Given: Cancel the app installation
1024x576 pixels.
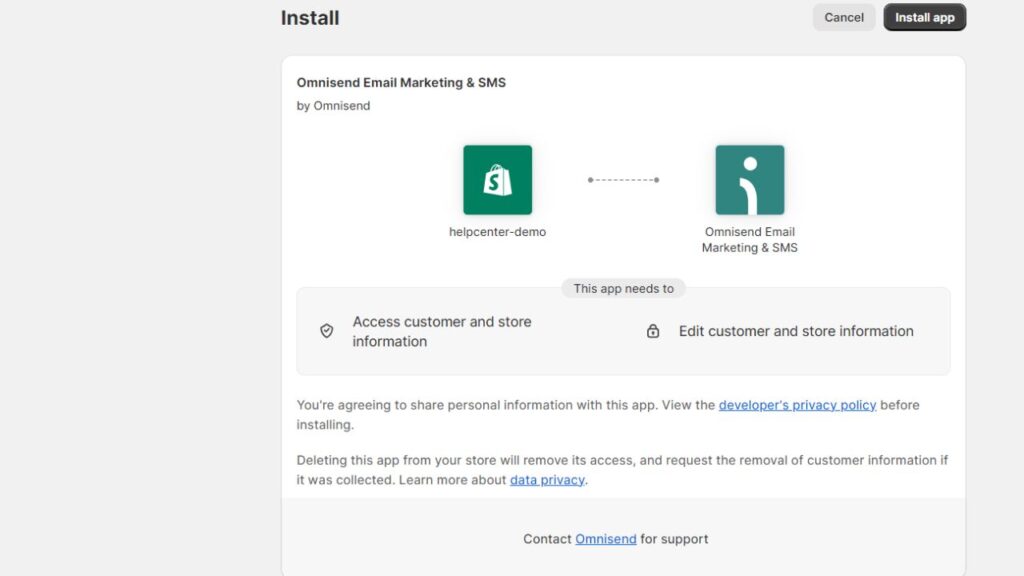Looking at the screenshot, I should pyautogui.click(x=844, y=18).
